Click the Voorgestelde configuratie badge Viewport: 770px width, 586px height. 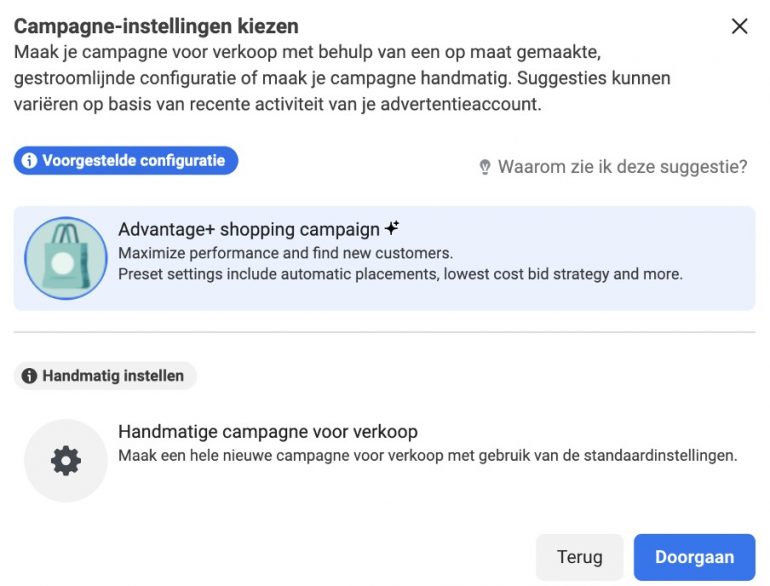126,161
